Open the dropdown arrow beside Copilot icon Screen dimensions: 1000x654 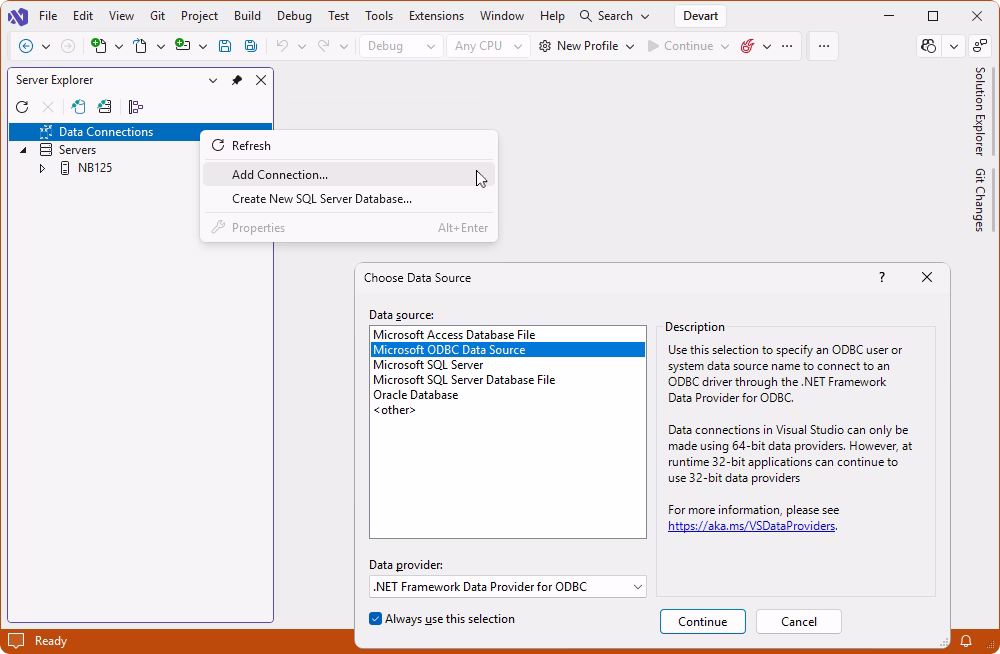953,46
